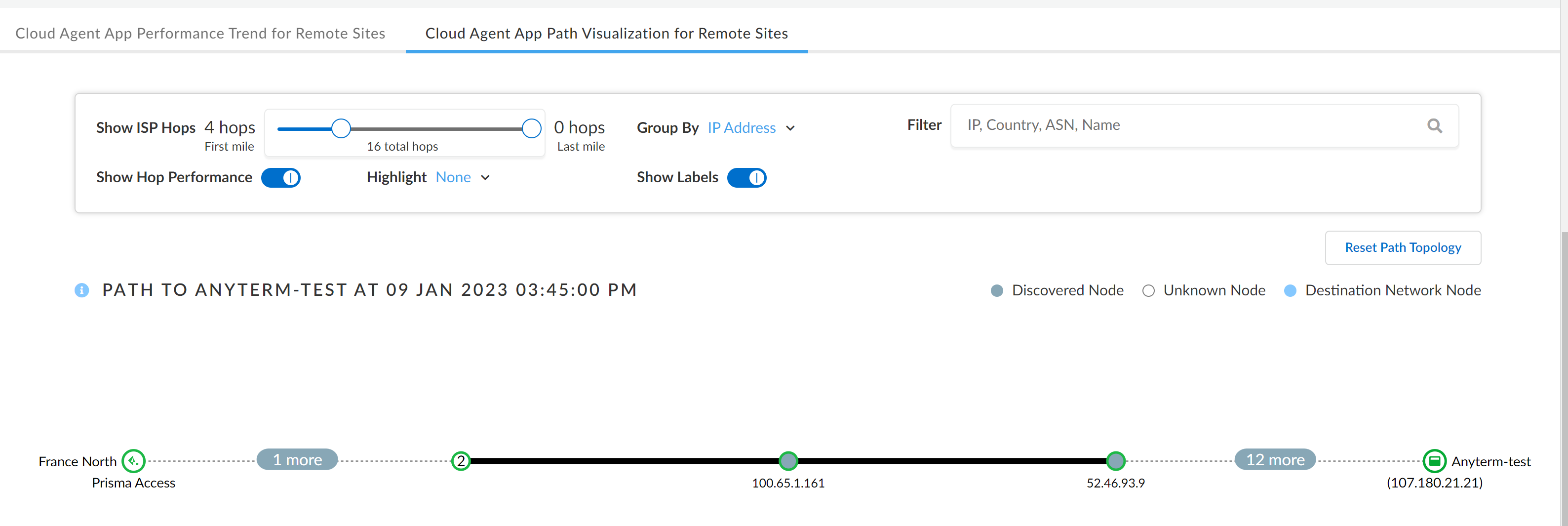The width and height of the screenshot is (1568, 526).
Task: Click the Unknown Node legend circle
Action: 1148,290
